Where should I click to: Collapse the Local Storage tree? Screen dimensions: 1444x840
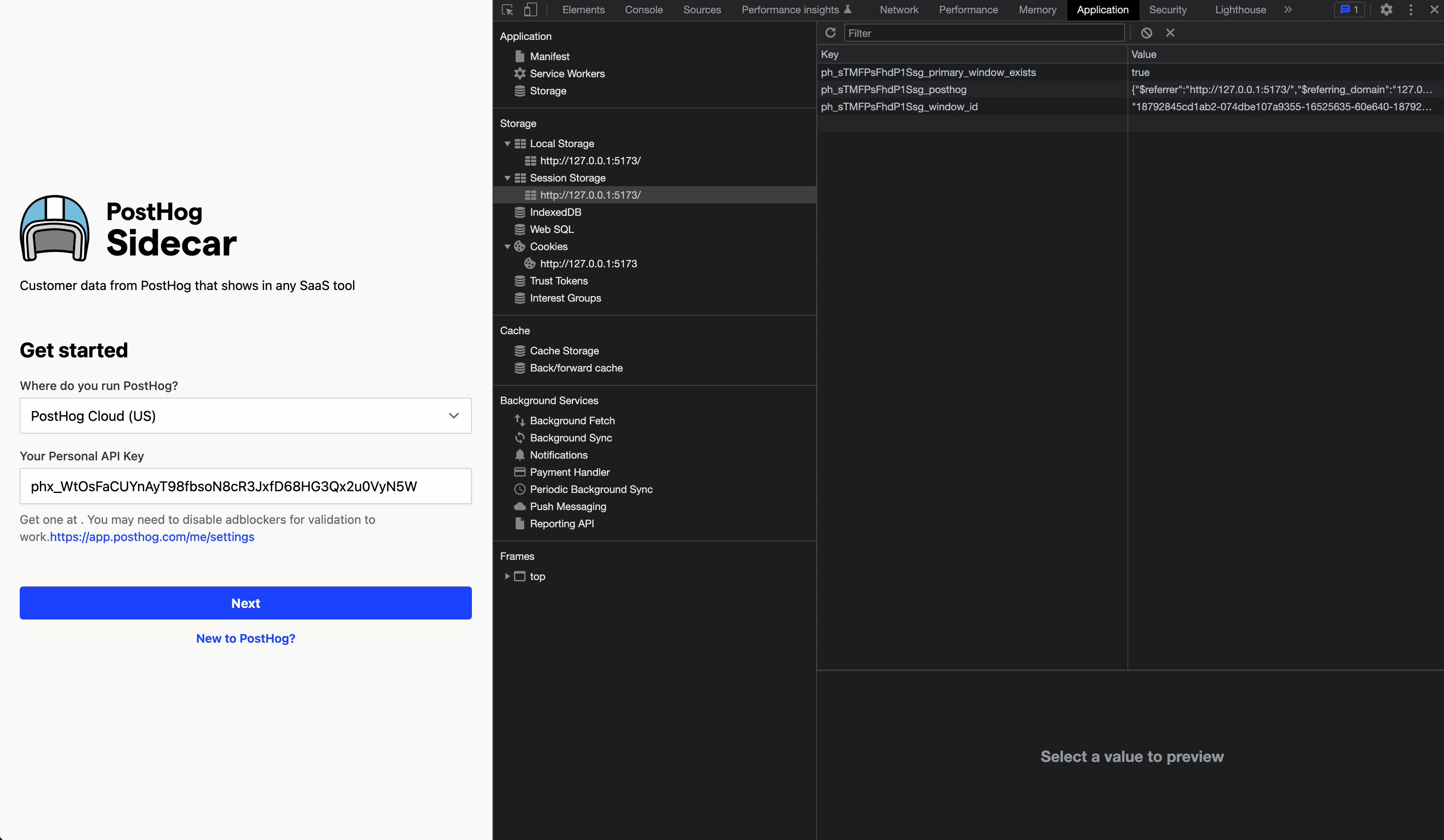[507, 143]
